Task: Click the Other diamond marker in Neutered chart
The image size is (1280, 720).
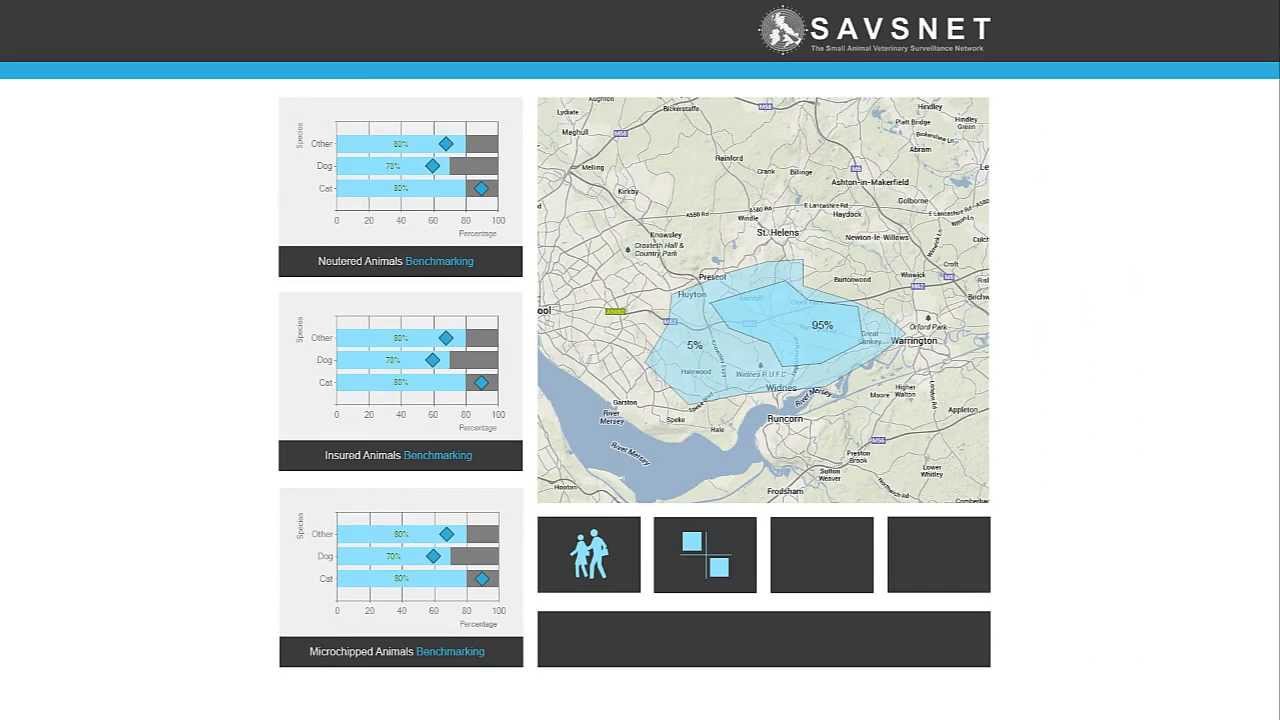Action: pos(446,144)
